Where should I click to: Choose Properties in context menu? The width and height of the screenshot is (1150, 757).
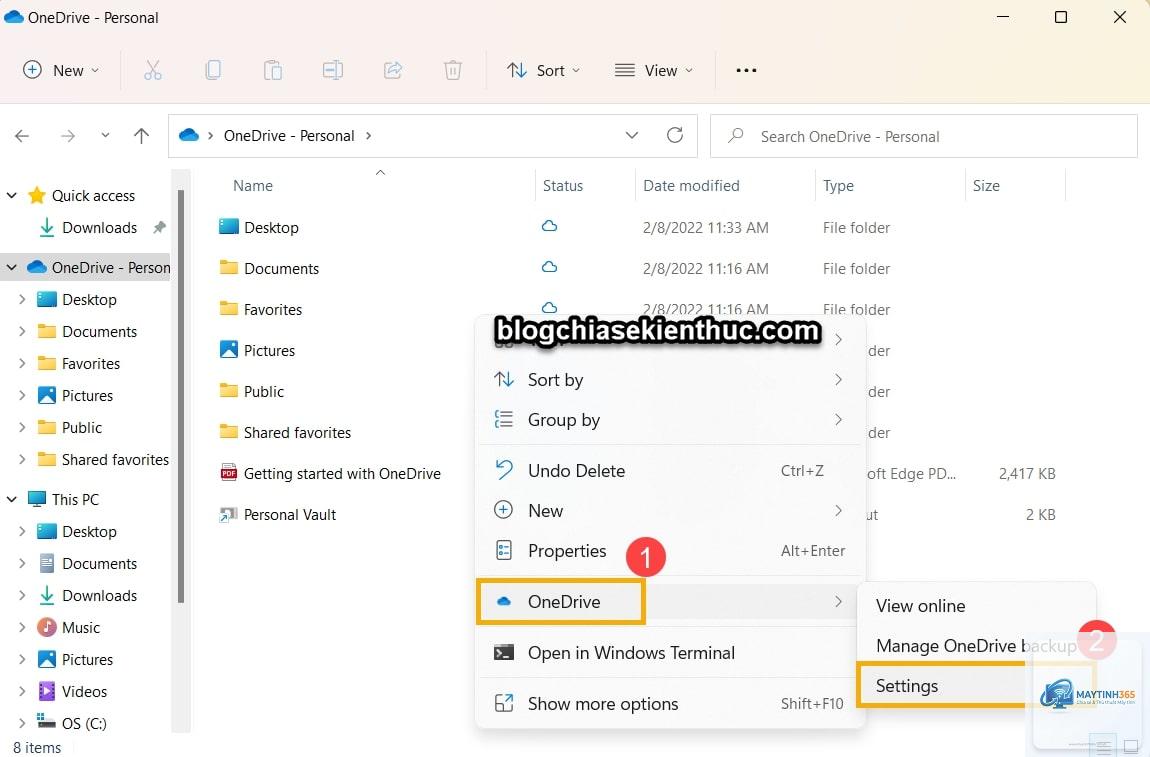click(x=670, y=551)
